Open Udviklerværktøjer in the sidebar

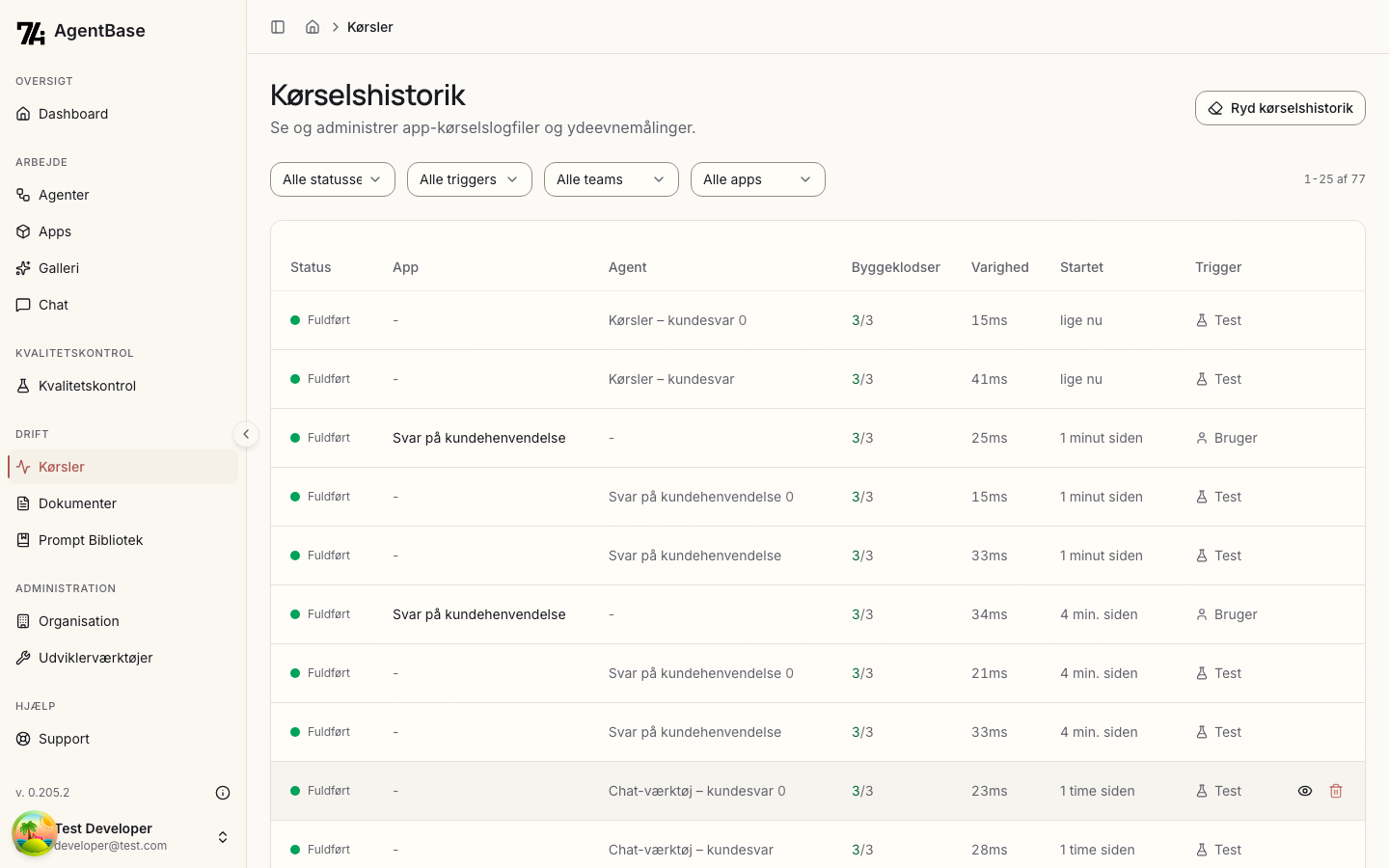tap(123, 658)
